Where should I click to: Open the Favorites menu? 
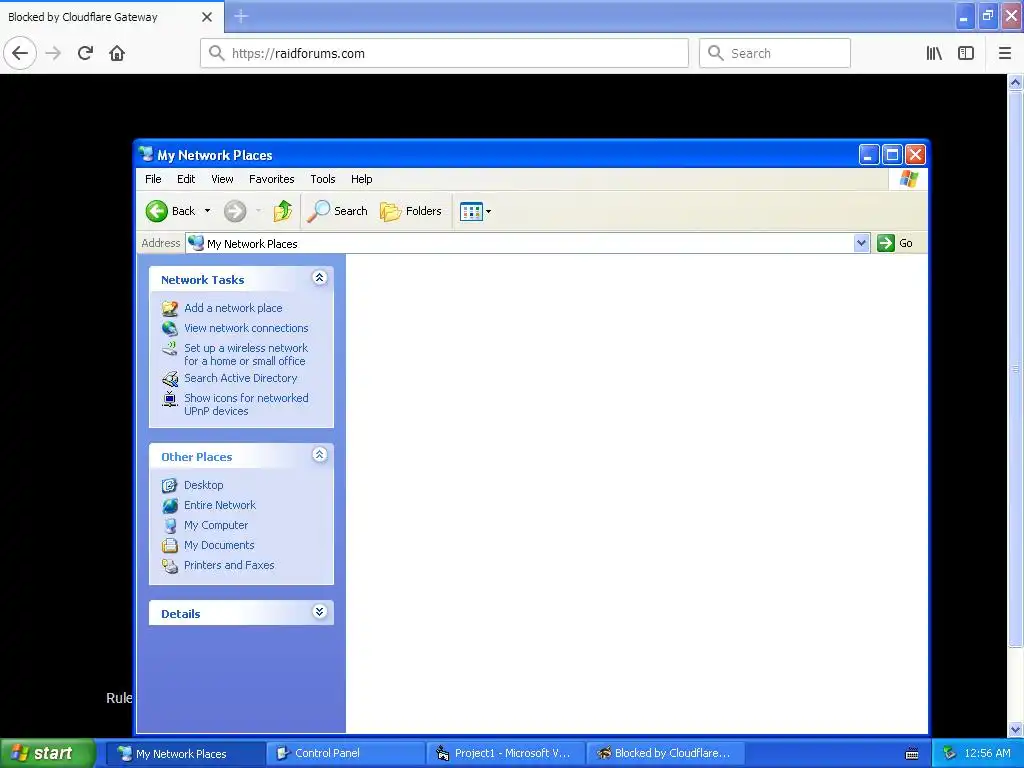272,179
